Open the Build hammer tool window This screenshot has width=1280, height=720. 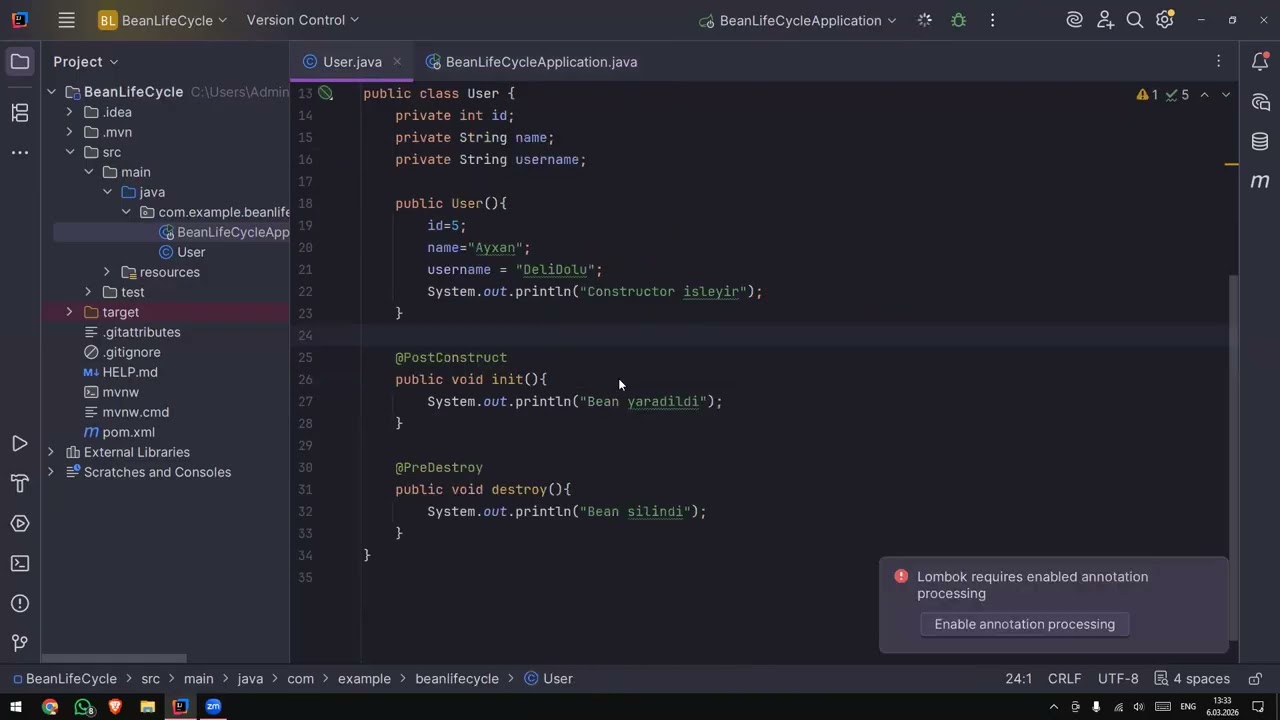pyautogui.click(x=20, y=484)
